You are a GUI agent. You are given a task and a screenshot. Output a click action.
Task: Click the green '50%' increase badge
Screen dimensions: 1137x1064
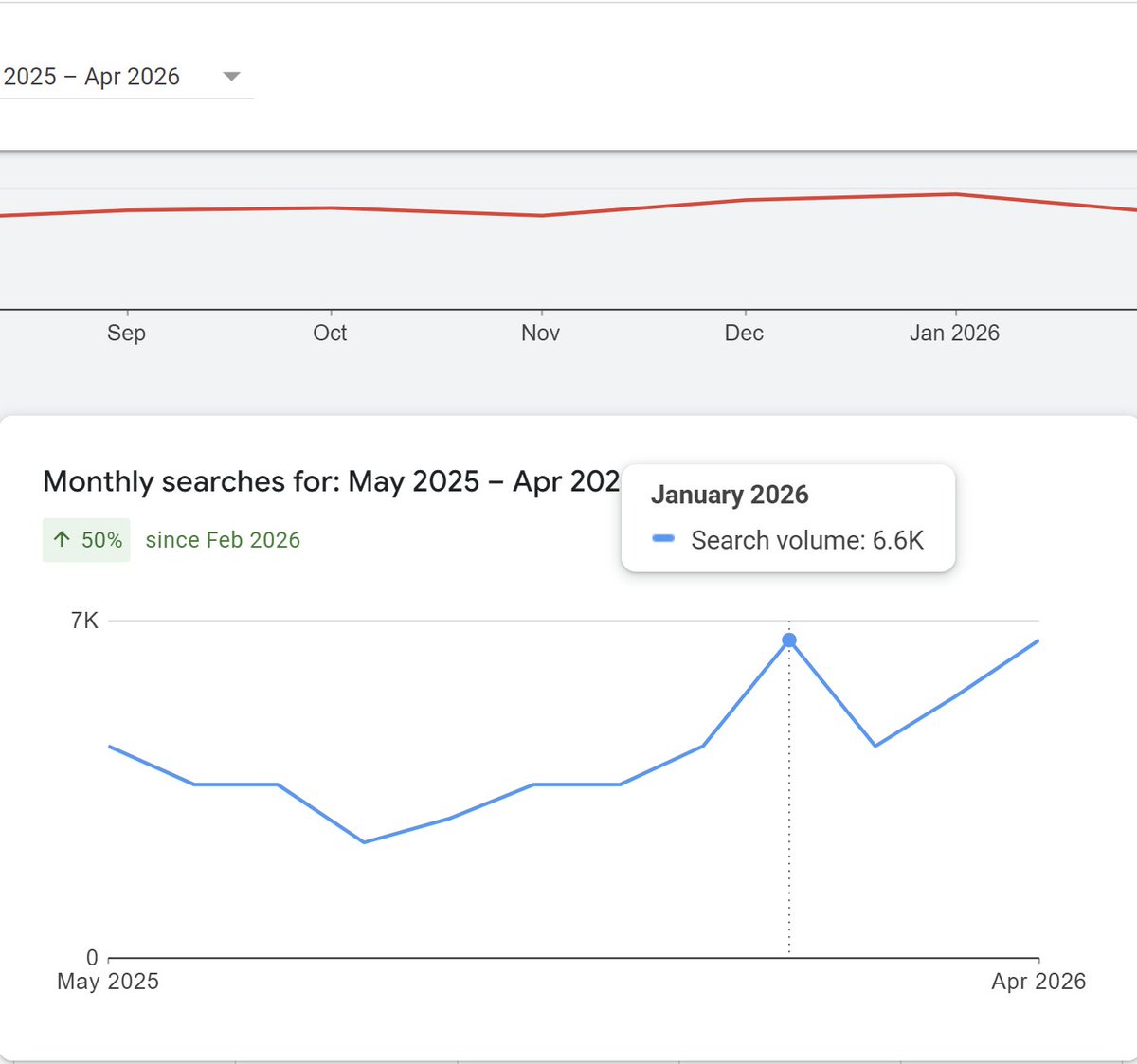[x=86, y=540]
